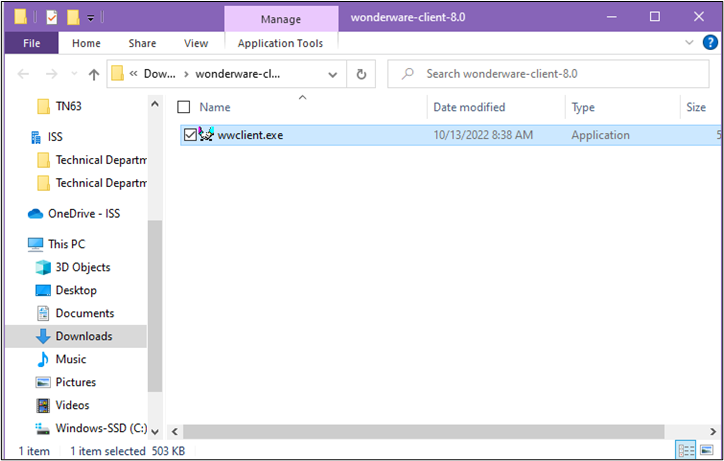This screenshot has width=724, height=461.
Task: Go back with the Back arrow
Action: point(23,74)
